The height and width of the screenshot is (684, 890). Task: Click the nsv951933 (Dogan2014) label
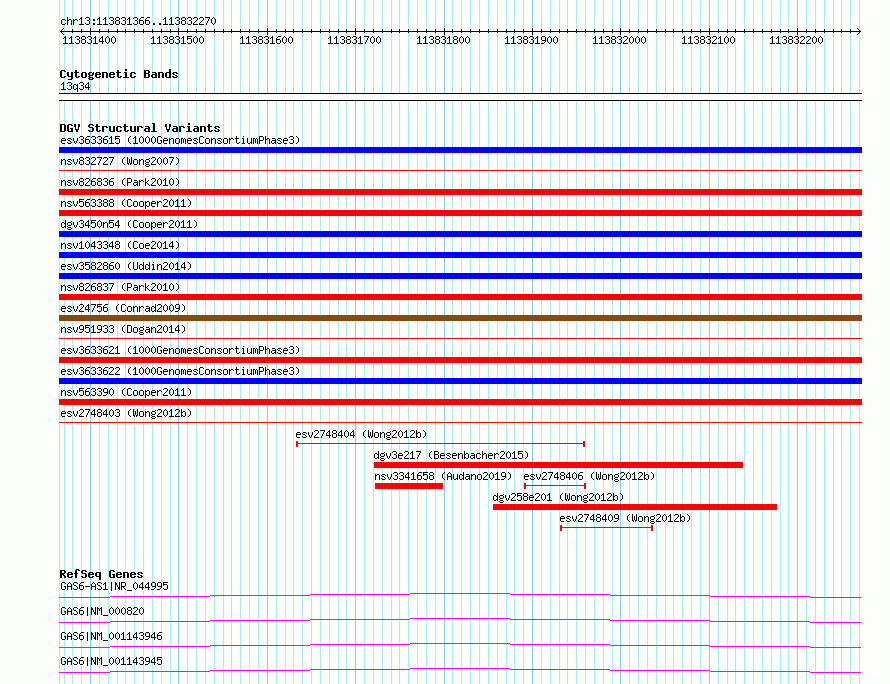pyautogui.click(x=123, y=329)
